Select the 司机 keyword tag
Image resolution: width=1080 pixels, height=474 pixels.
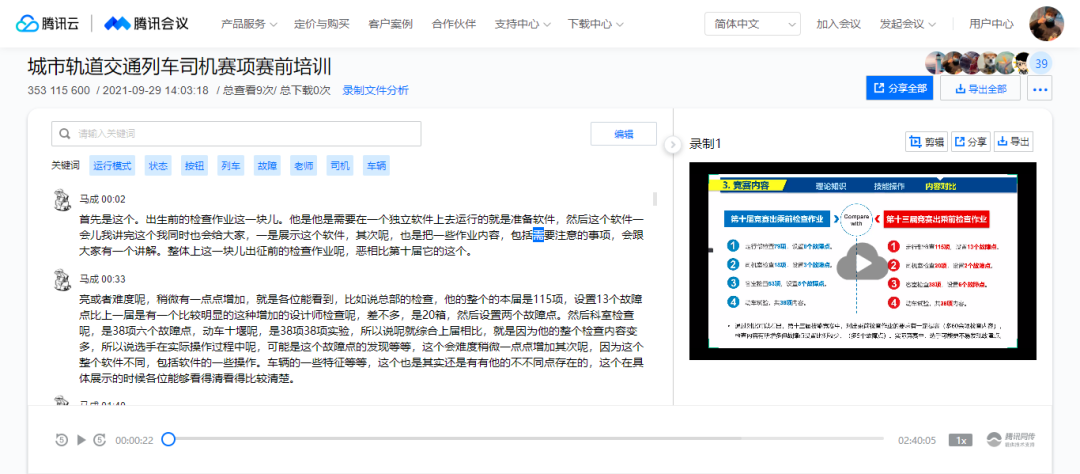340,166
